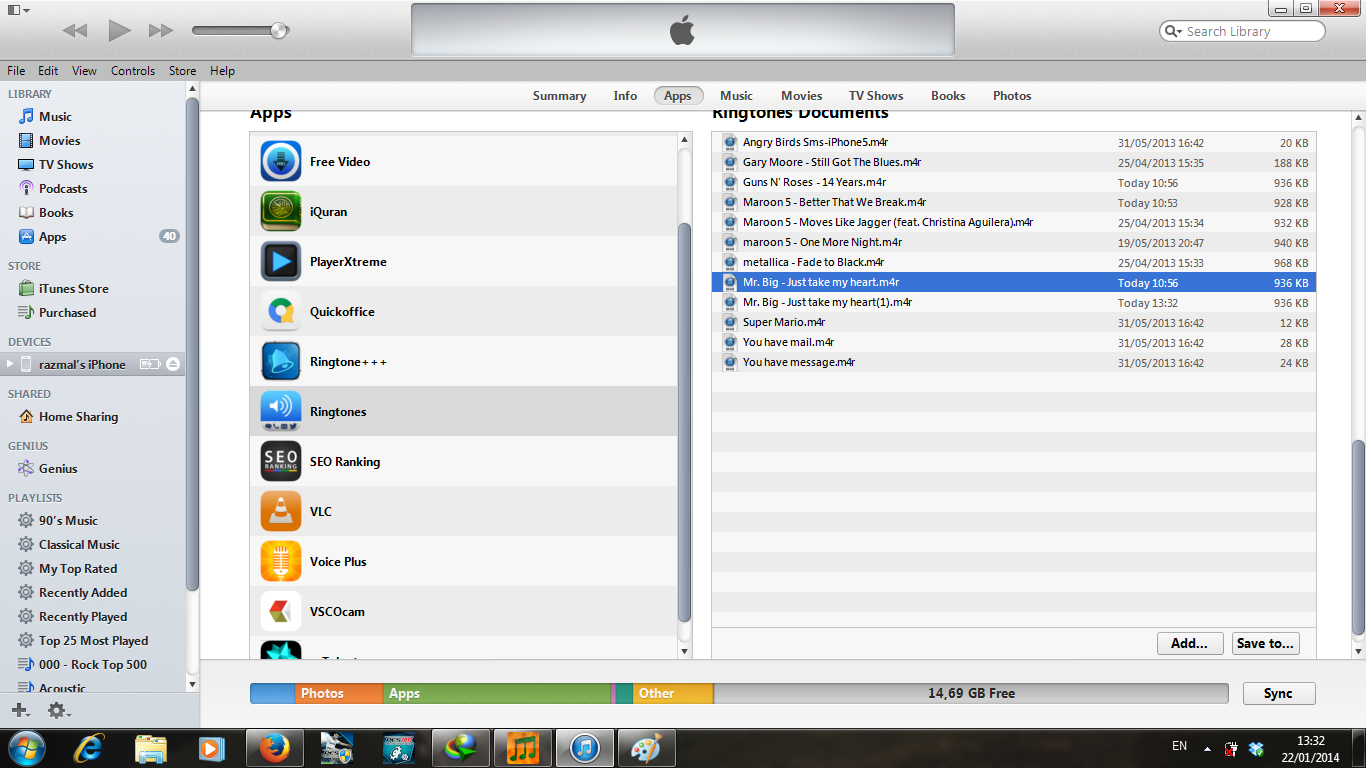Select the VSCOcam app icon
The image size is (1366, 768).
[x=281, y=611]
